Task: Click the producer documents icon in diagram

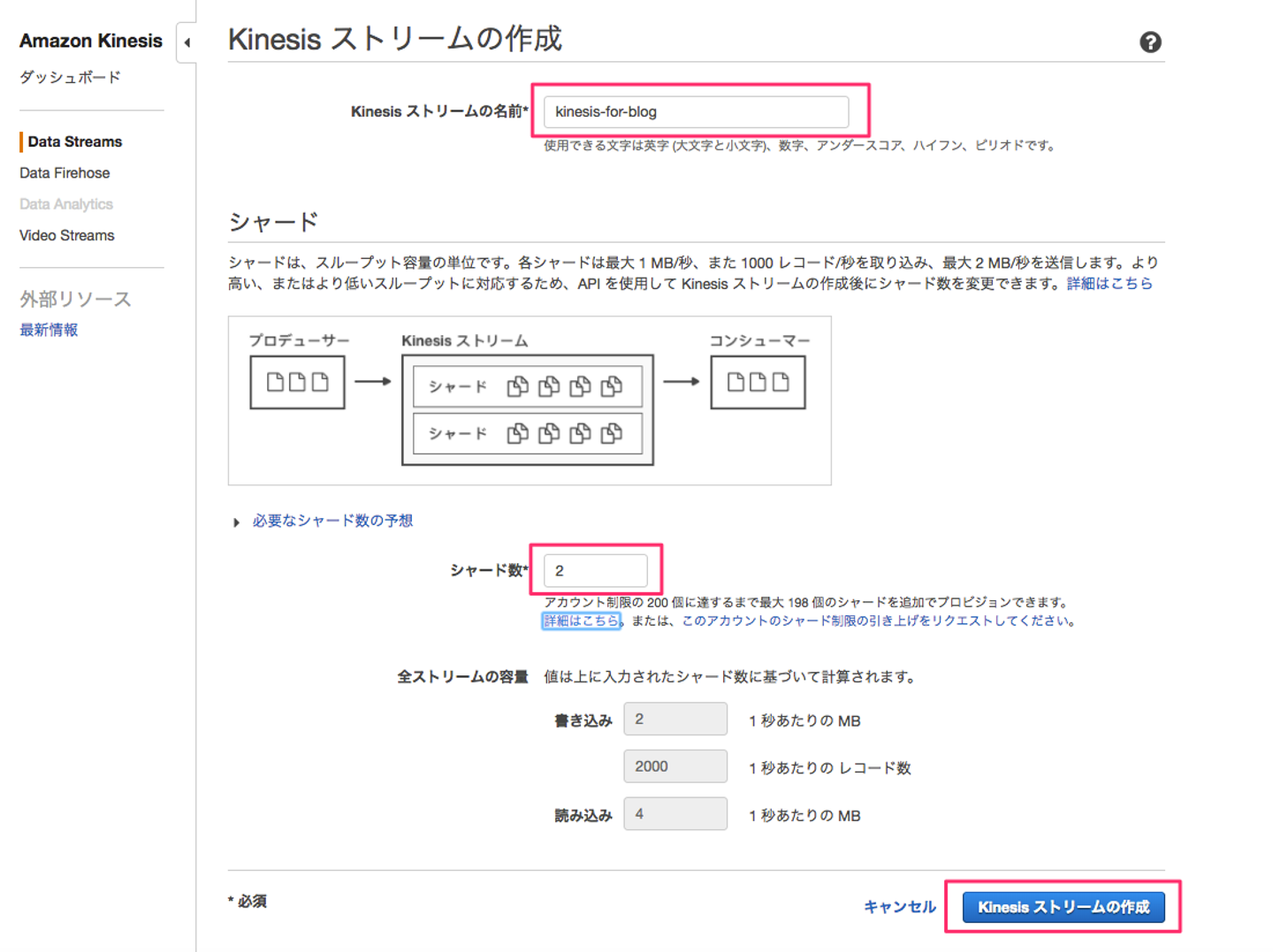Action: coord(297,382)
